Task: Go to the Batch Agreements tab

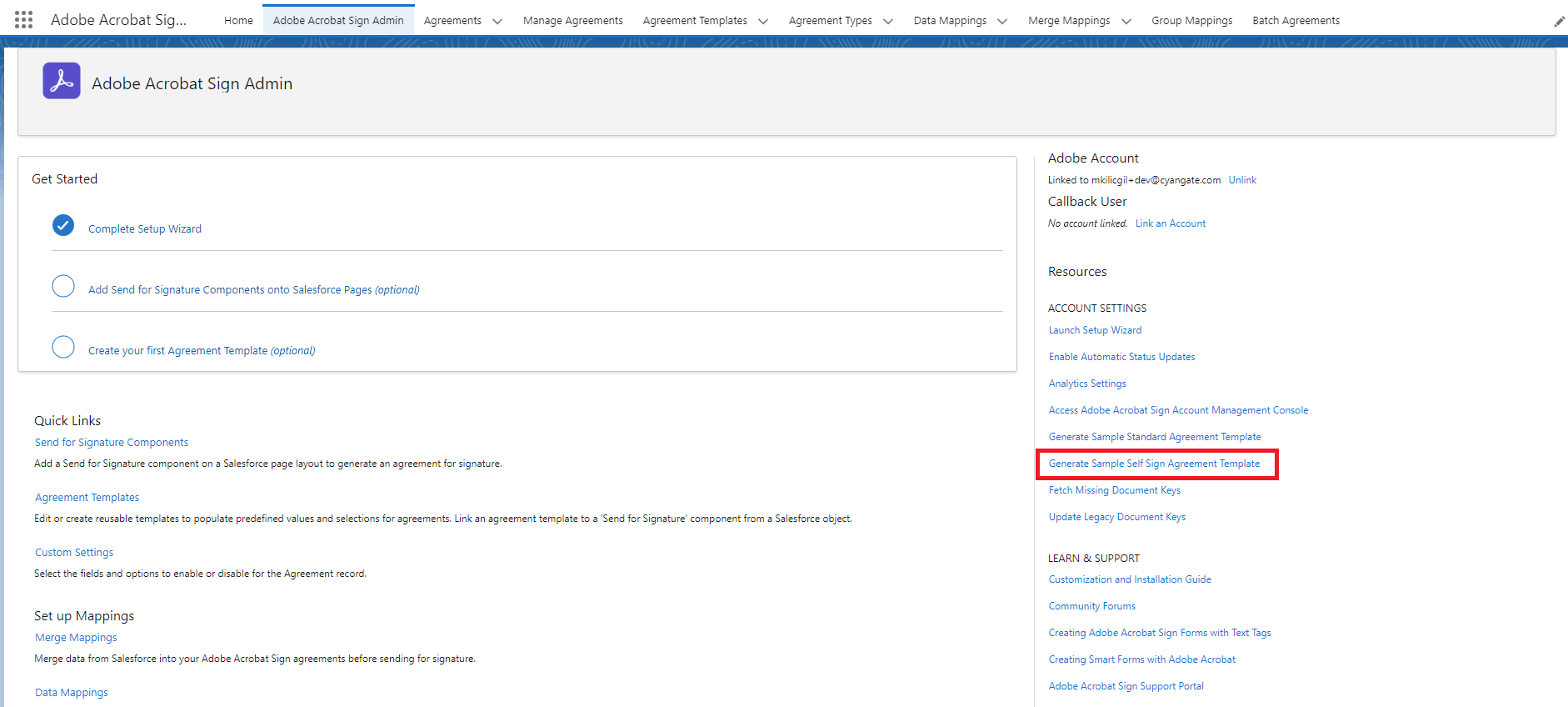Action: [1296, 21]
